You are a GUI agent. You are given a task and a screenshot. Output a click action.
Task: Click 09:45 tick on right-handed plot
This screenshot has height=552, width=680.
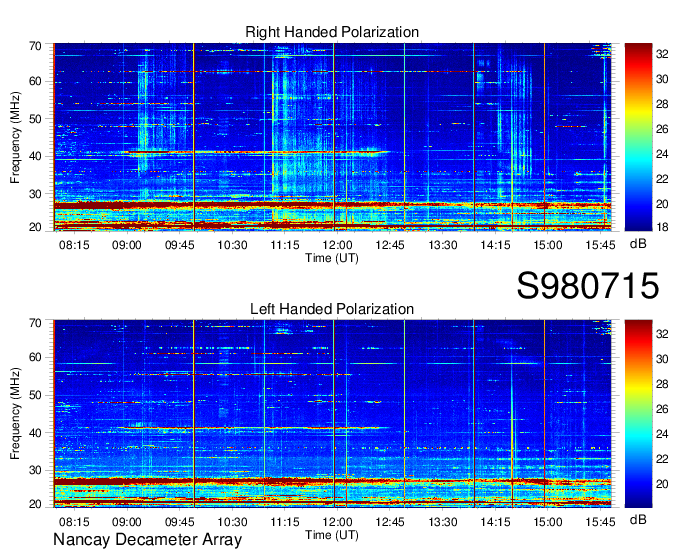point(180,245)
